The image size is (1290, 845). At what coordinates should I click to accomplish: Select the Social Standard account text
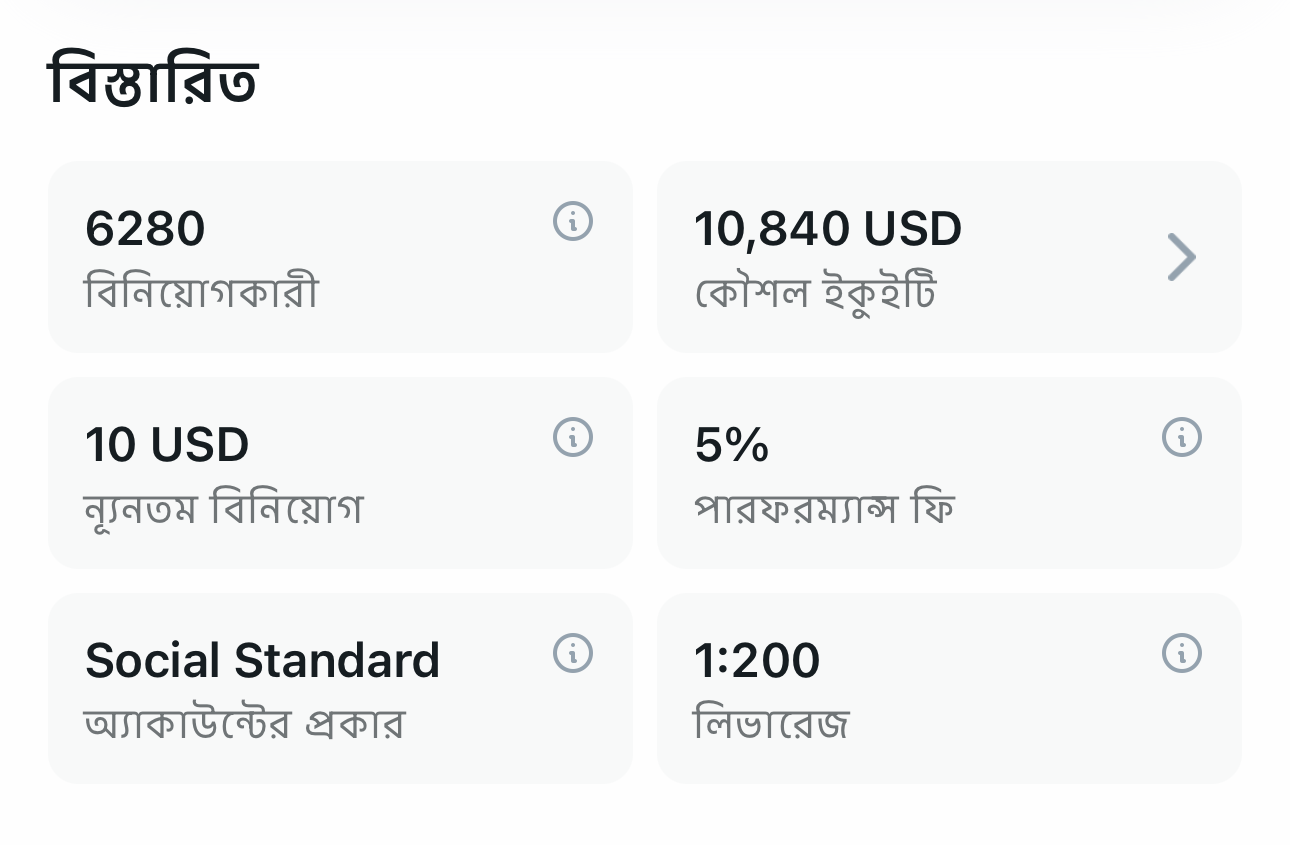[262, 661]
